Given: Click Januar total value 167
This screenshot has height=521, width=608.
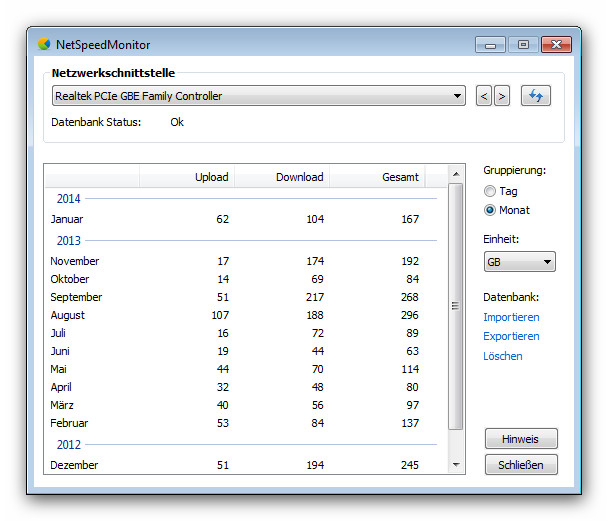Looking at the screenshot, I should pos(410,219).
